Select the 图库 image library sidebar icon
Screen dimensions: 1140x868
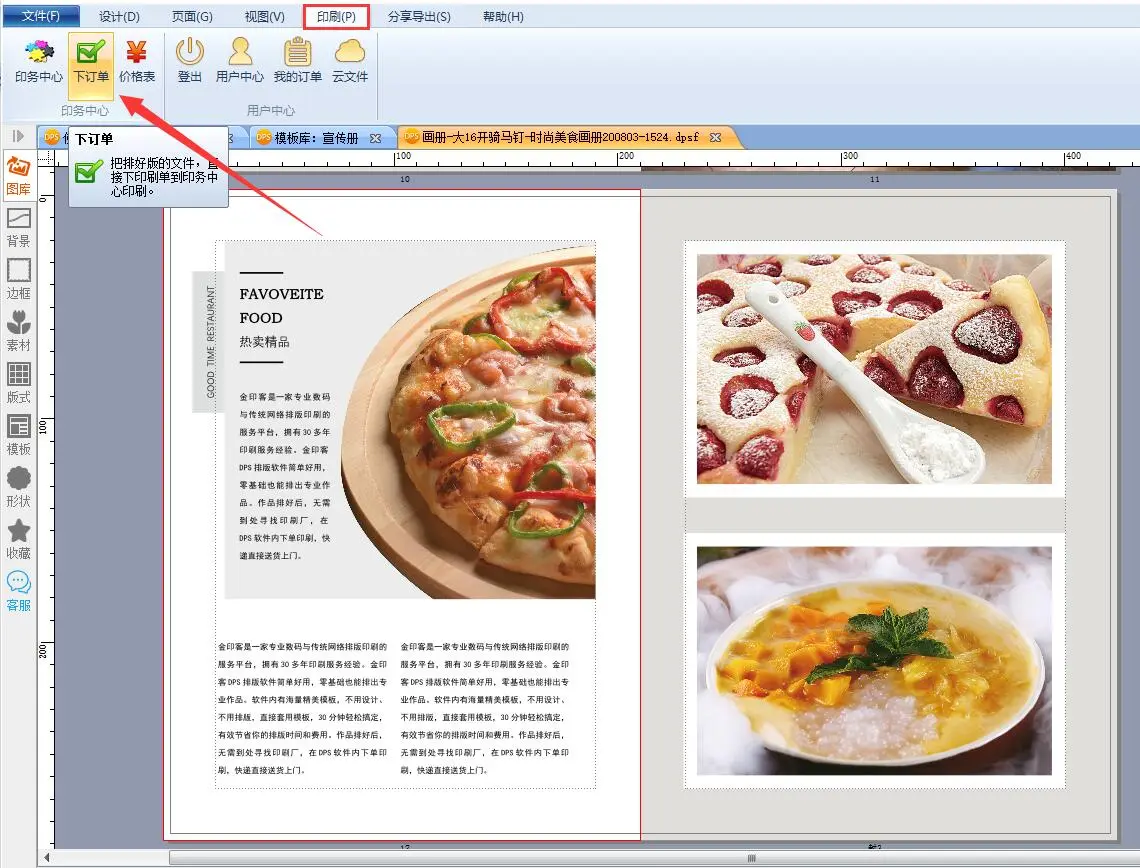point(18,175)
